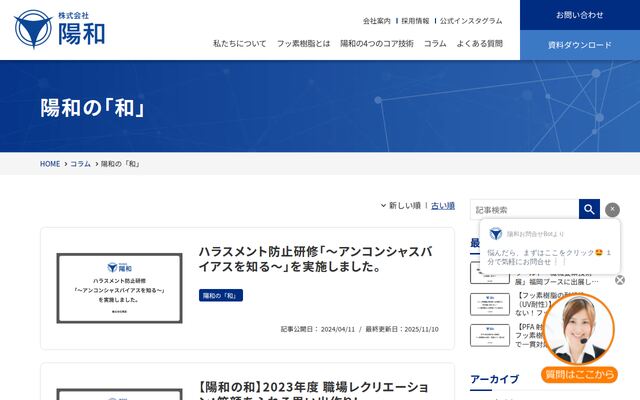This screenshot has width=640, height=400.
Task: Open the operator avatar chat
Action: click(x=578, y=329)
